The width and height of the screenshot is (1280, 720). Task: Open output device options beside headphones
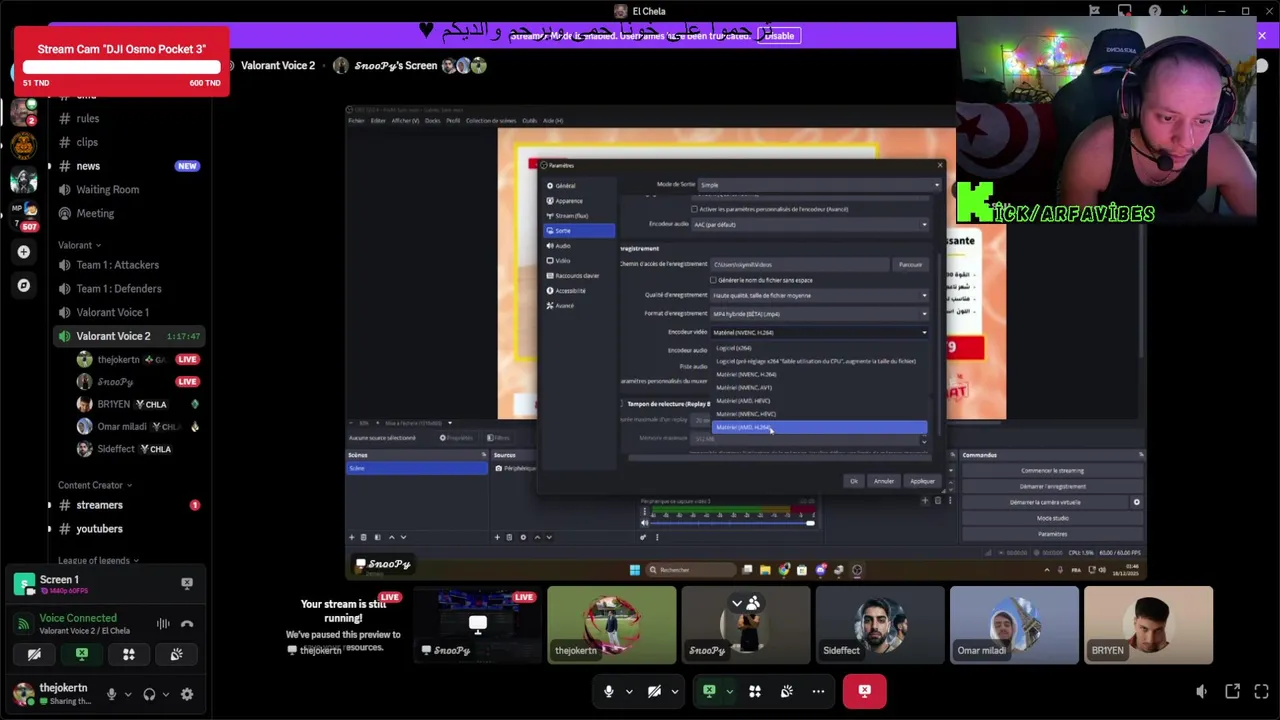coord(165,694)
